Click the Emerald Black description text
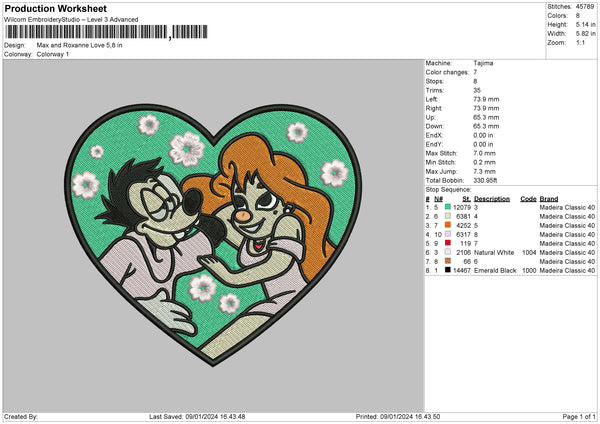The image size is (600, 424). [495, 270]
